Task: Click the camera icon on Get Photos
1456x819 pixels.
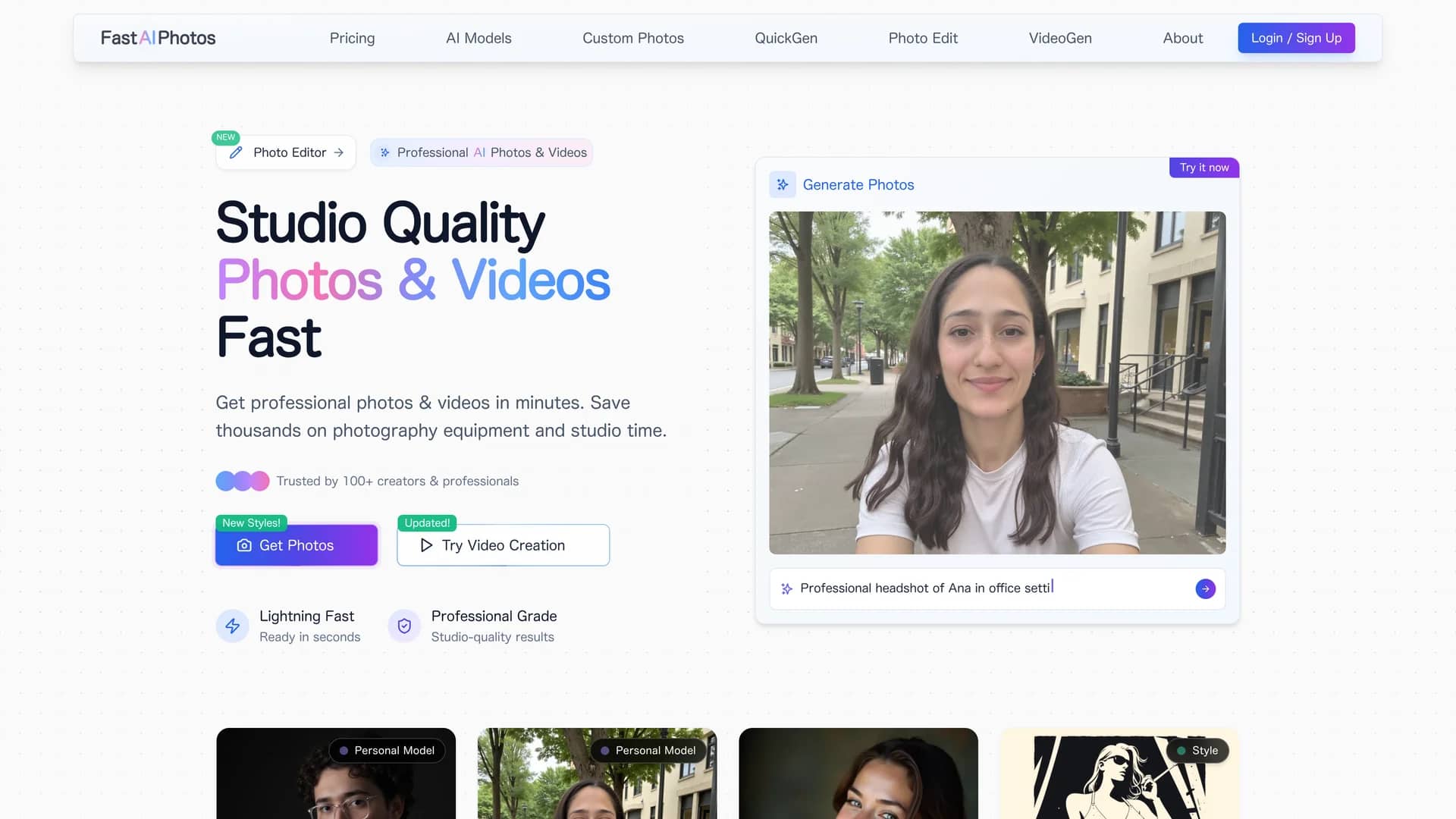Action: 244,545
